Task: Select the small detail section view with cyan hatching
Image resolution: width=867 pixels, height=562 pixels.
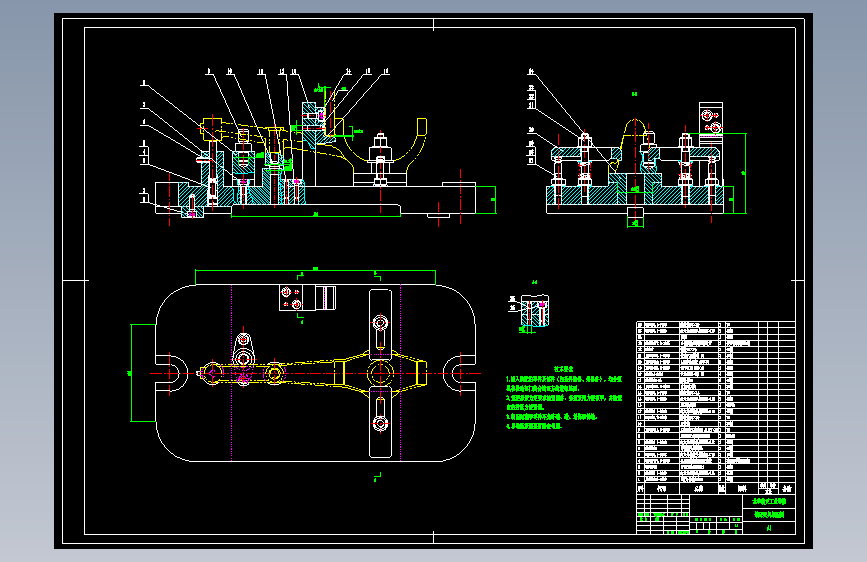Action: [533, 312]
